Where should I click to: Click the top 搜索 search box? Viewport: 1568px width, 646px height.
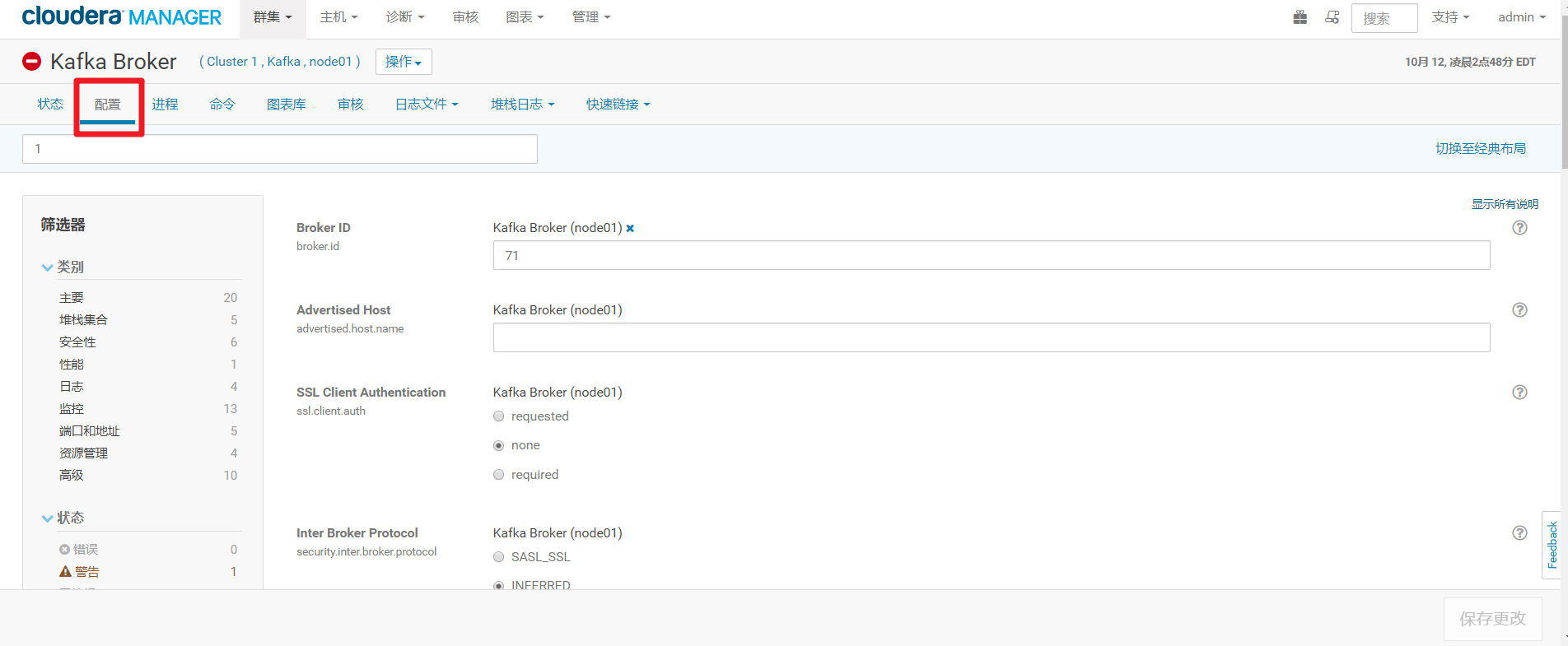point(1384,18)
